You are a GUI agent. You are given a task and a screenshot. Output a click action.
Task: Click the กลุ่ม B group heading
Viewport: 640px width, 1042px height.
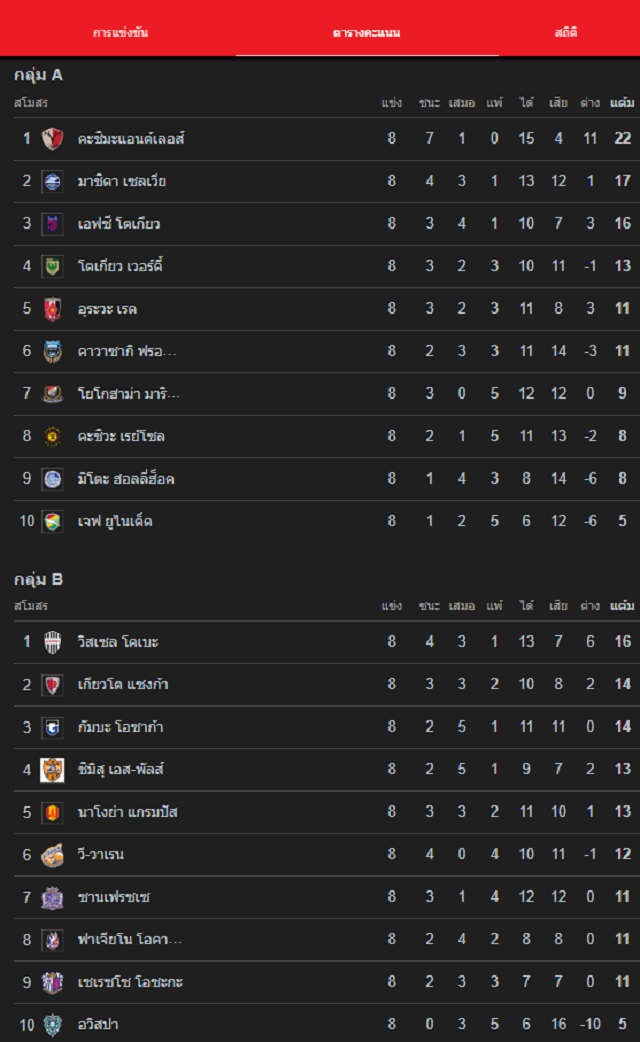coord(39,579)
